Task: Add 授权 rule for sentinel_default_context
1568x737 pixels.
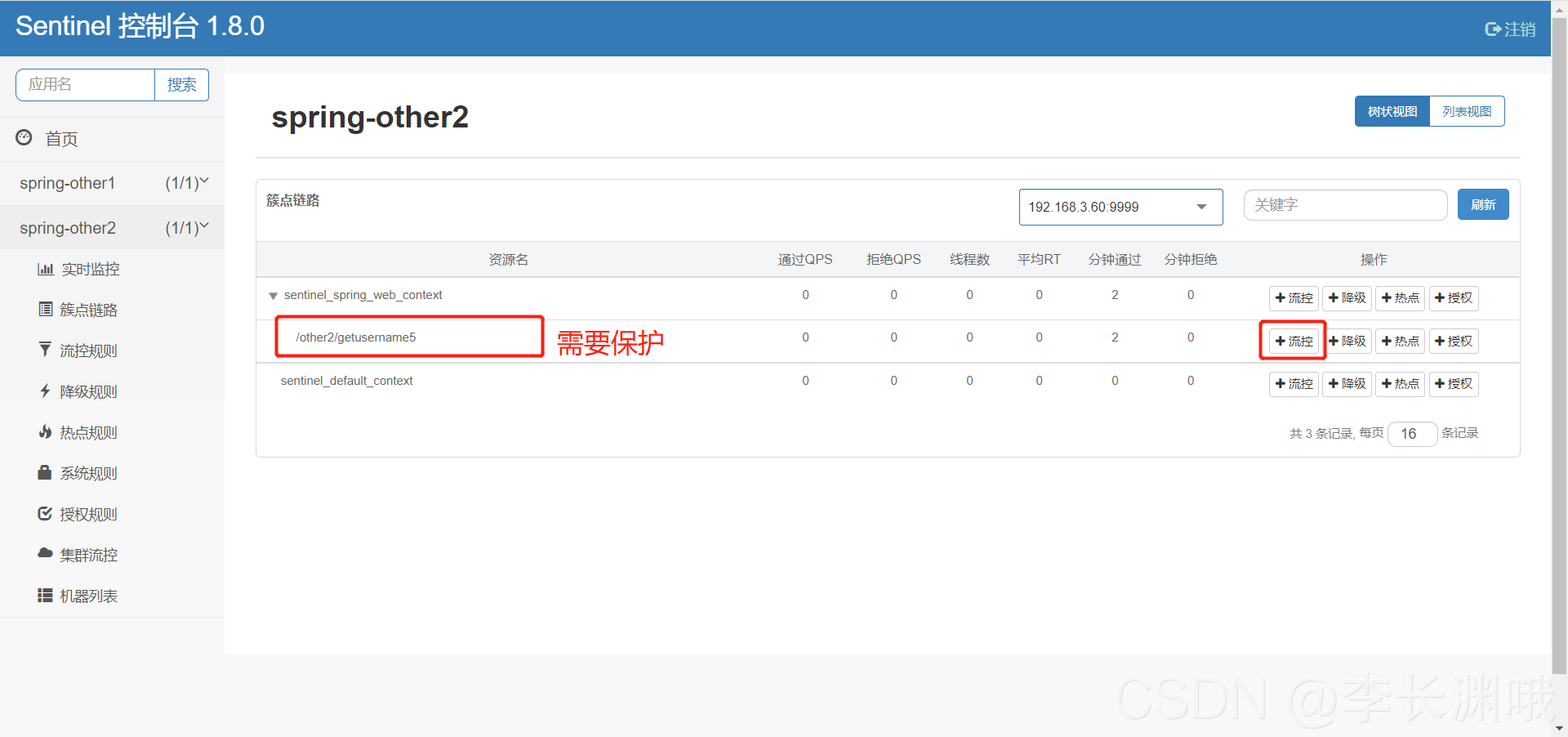Action: [x=1454, y=384]
